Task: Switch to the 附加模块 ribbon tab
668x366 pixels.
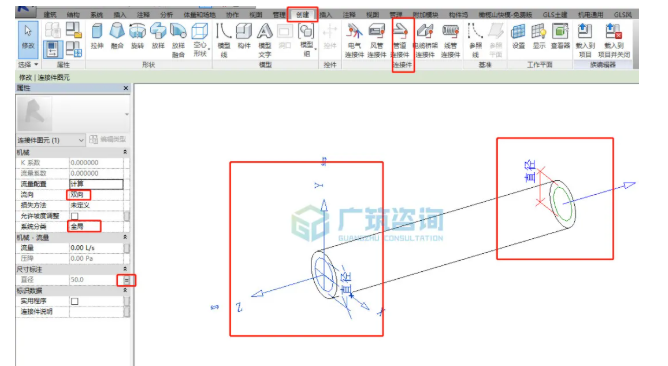Action: point(425,14)
